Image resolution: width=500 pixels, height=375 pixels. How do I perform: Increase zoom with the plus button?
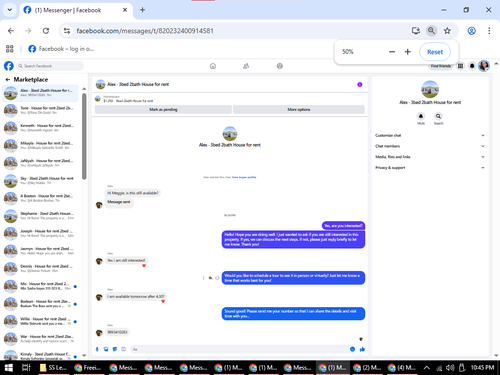(407, 52)
